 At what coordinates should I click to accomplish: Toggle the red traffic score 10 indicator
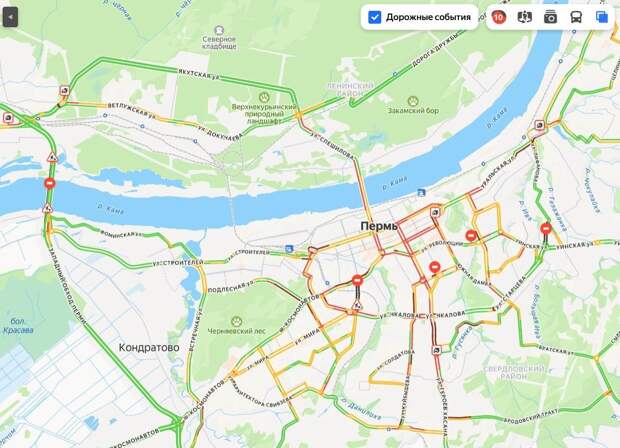pyautogui.click(x=499, y=17)
